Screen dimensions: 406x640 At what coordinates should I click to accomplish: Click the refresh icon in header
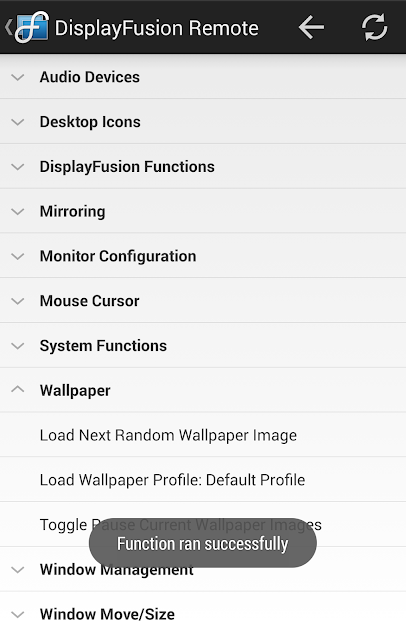click(374, 27)
